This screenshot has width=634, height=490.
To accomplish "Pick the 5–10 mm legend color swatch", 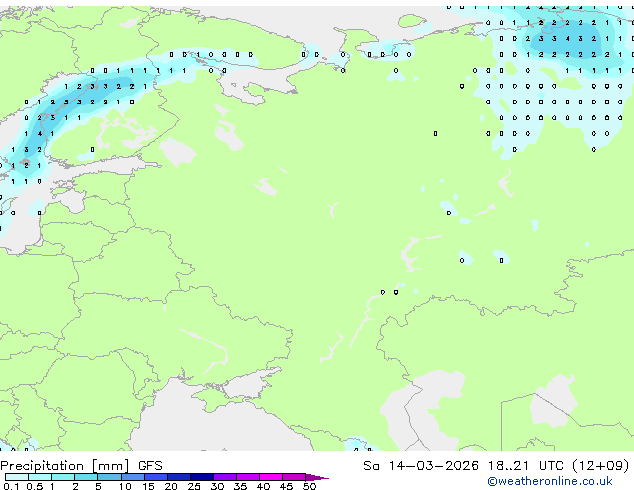I will [110, 477].
